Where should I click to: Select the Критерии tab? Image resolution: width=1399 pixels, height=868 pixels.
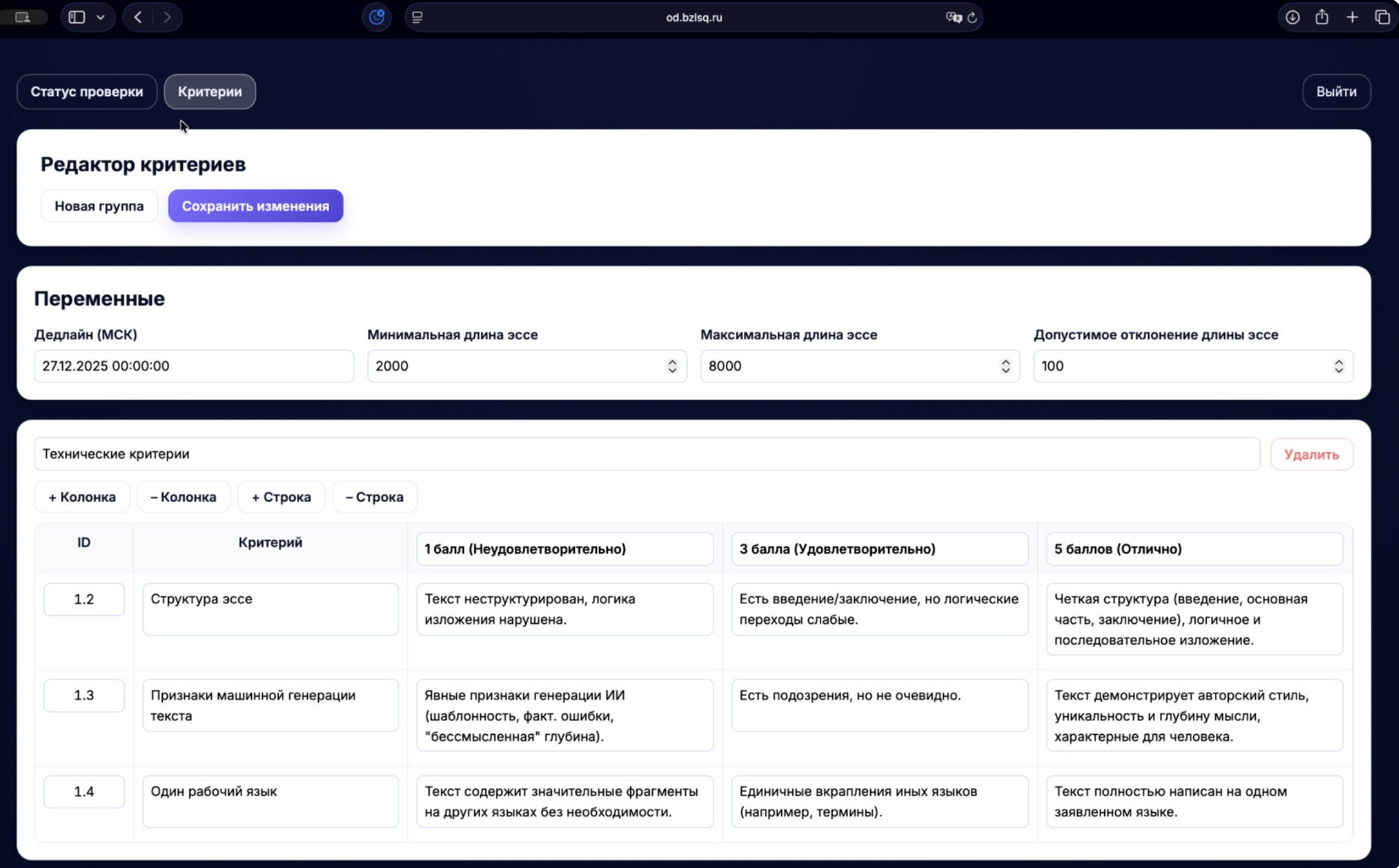[210, 91]
